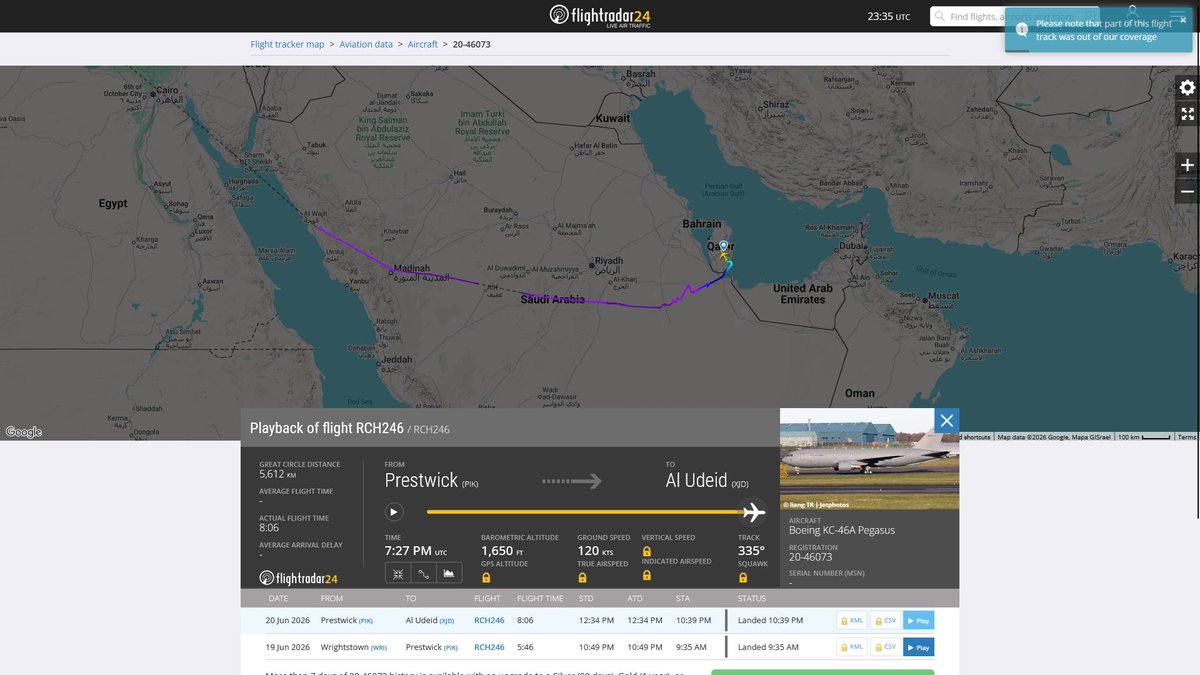This screenshot has width=1200, height=675.
Task: Click the DATE column header
Action: click(x=278, y=598)
